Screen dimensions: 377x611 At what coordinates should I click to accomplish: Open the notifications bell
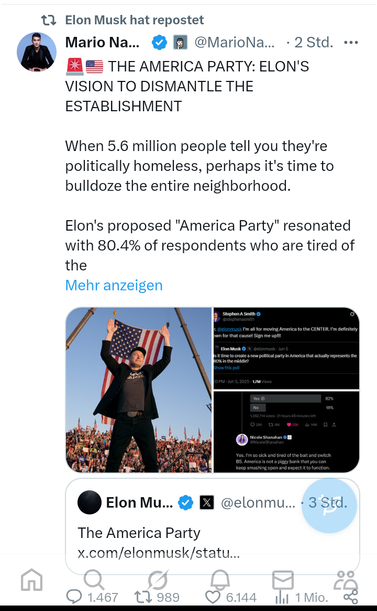pyautogui.click(x=220, y=580)
